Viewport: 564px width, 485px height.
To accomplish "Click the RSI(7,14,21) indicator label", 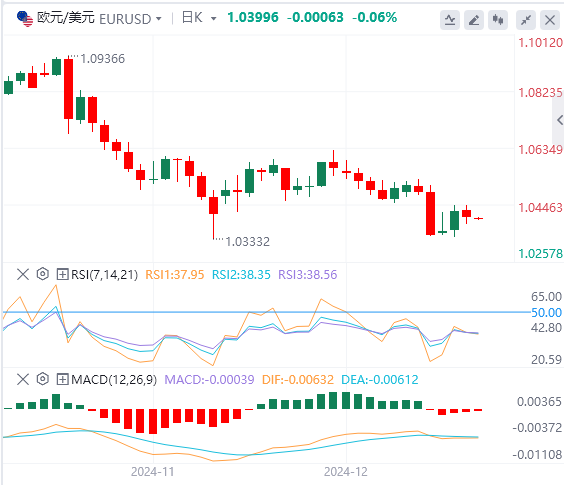I will [104, 275].
